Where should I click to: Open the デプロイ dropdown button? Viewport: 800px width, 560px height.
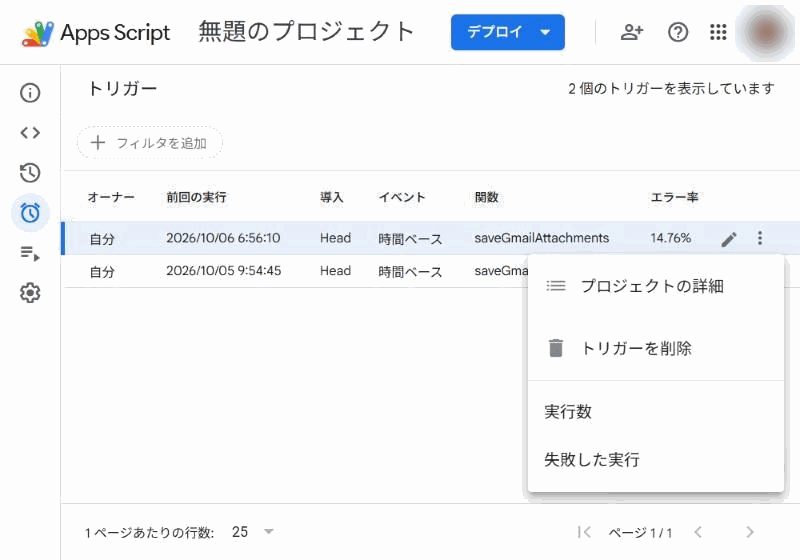click(508, 32)
